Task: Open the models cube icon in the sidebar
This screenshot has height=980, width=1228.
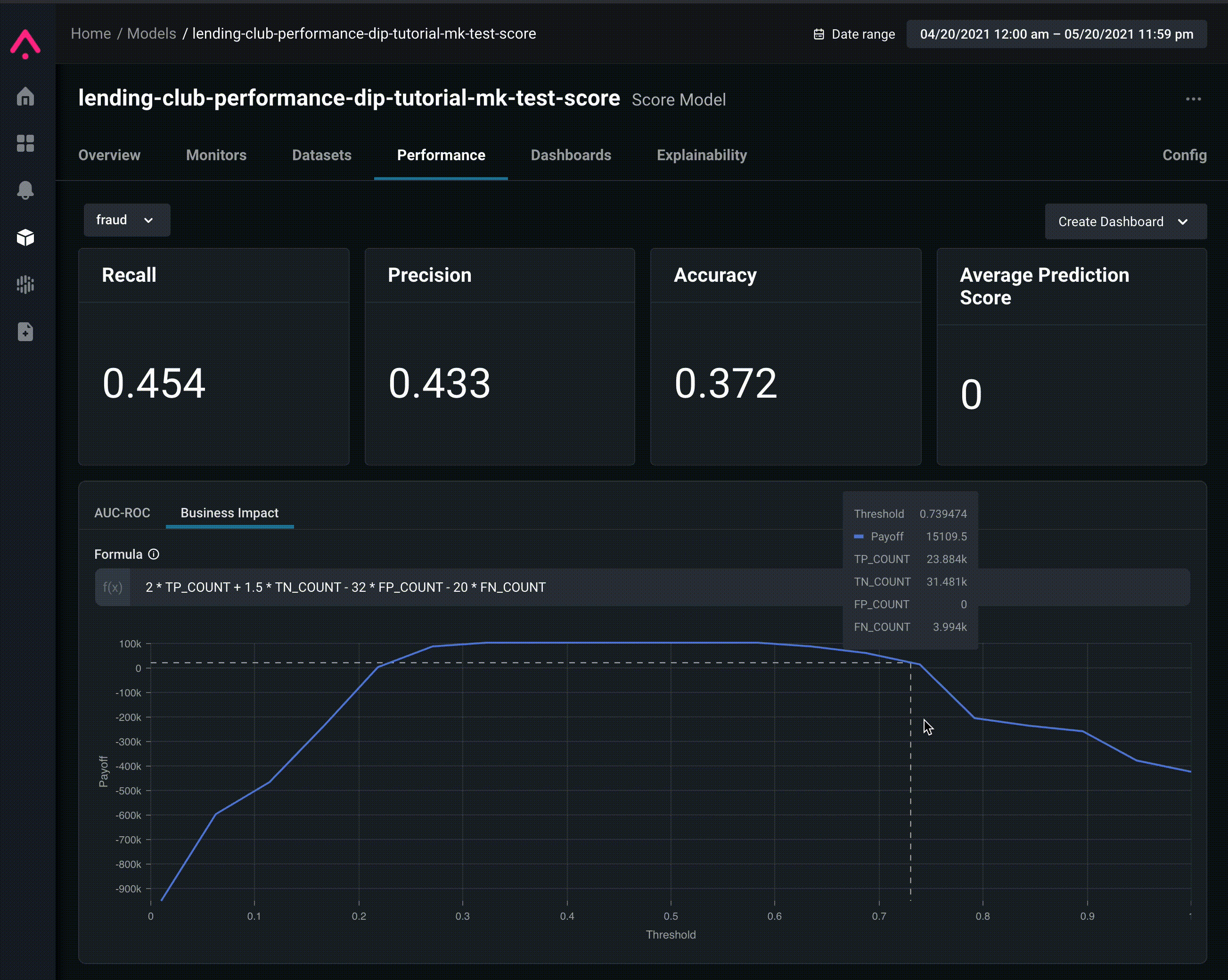Action: pyautogui.click(x=25, y=237)
